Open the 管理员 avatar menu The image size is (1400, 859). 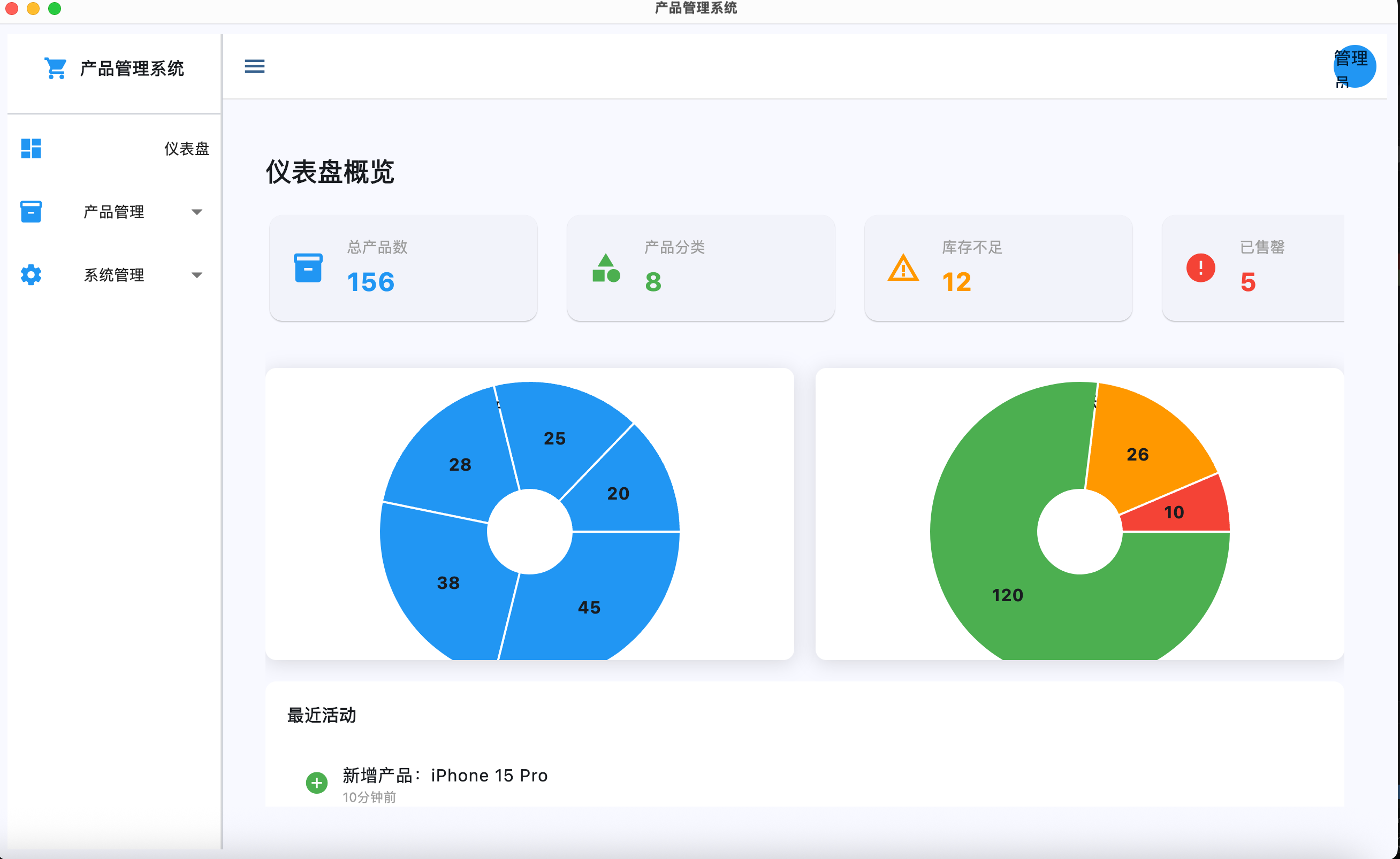coord(1354,66)
